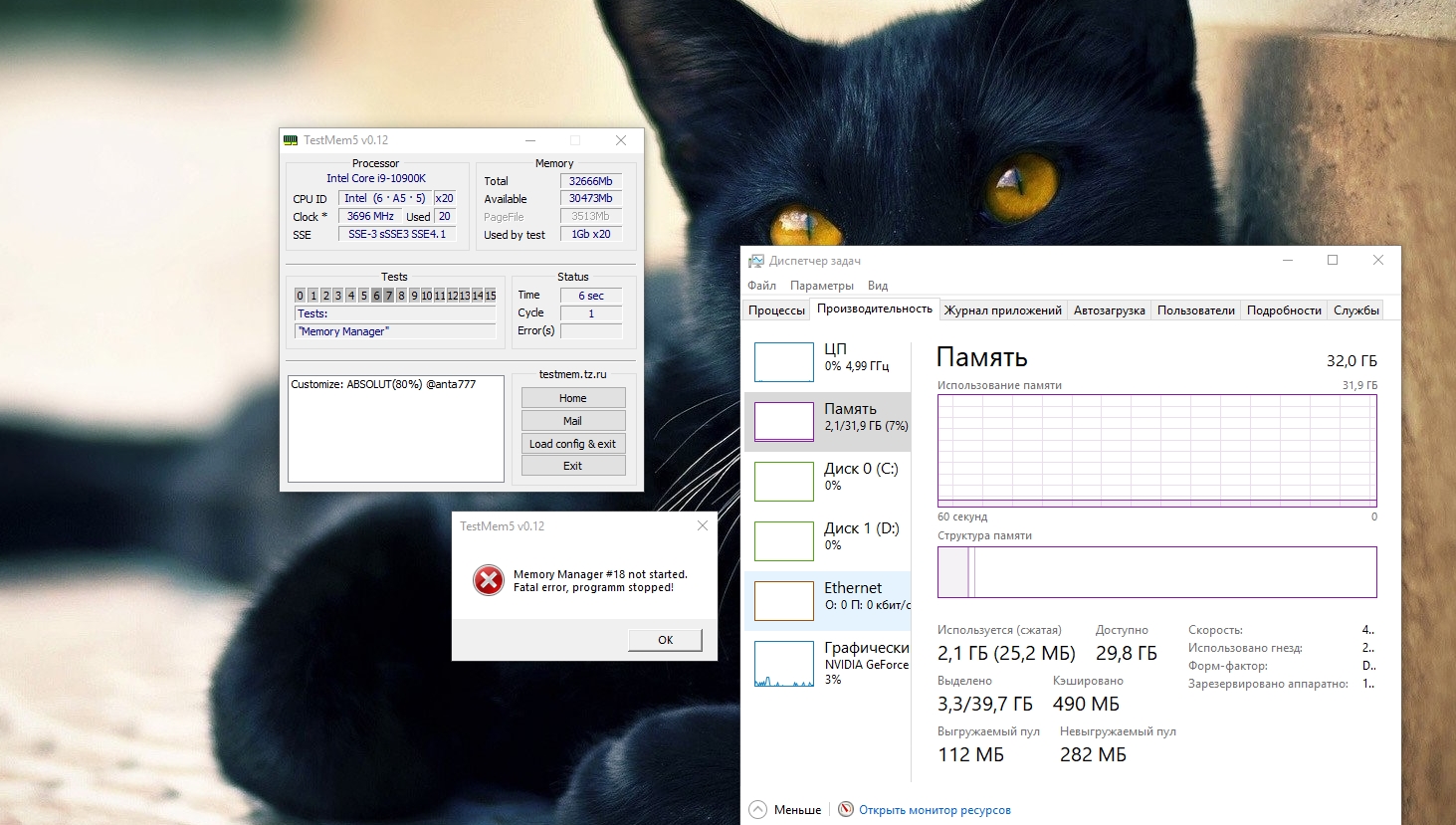Click the Task Manager title bar icon
Screen dimensions: 1456x825
(756, 261)
